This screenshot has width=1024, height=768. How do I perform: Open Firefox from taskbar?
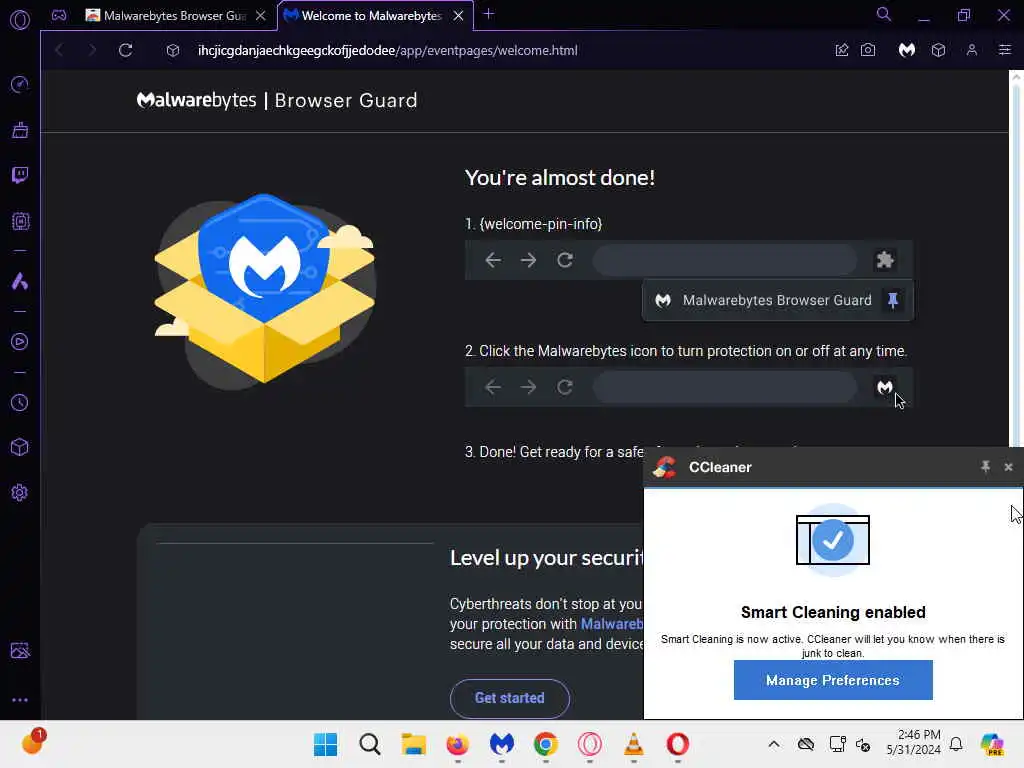click(x=457, y=744)
